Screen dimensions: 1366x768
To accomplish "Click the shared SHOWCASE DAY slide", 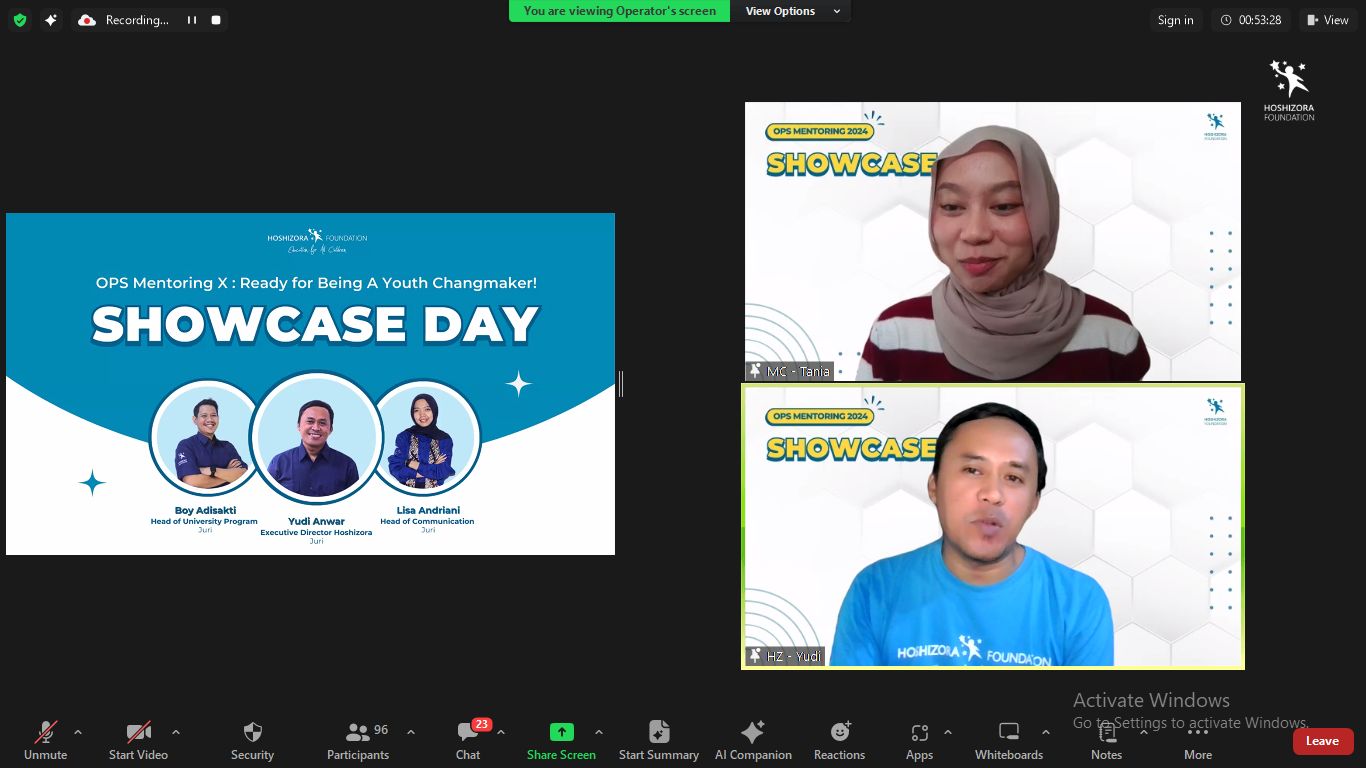I will point(310,384).
